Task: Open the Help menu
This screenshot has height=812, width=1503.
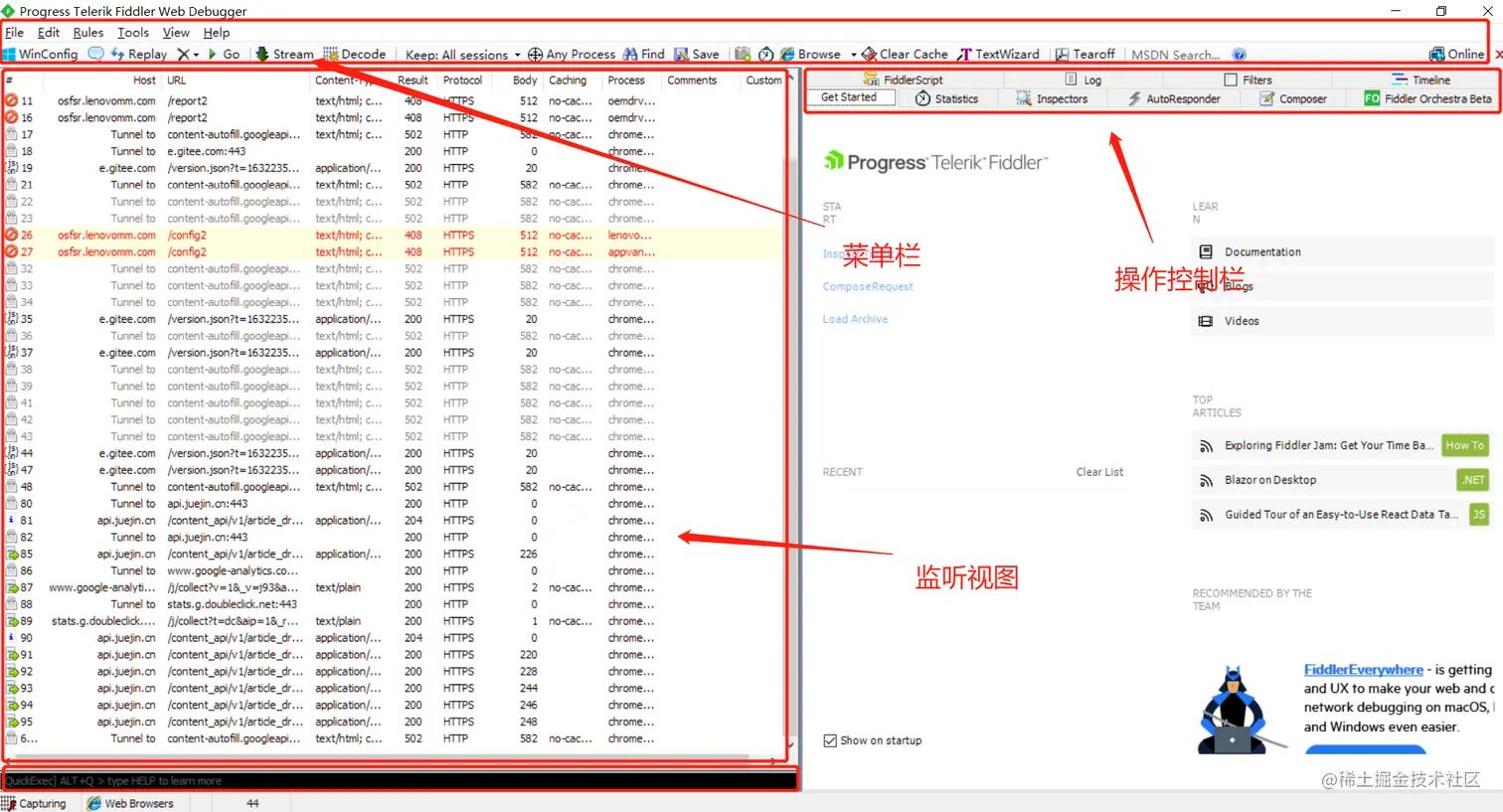Action: pyautogui.click(x=217, y=33)
